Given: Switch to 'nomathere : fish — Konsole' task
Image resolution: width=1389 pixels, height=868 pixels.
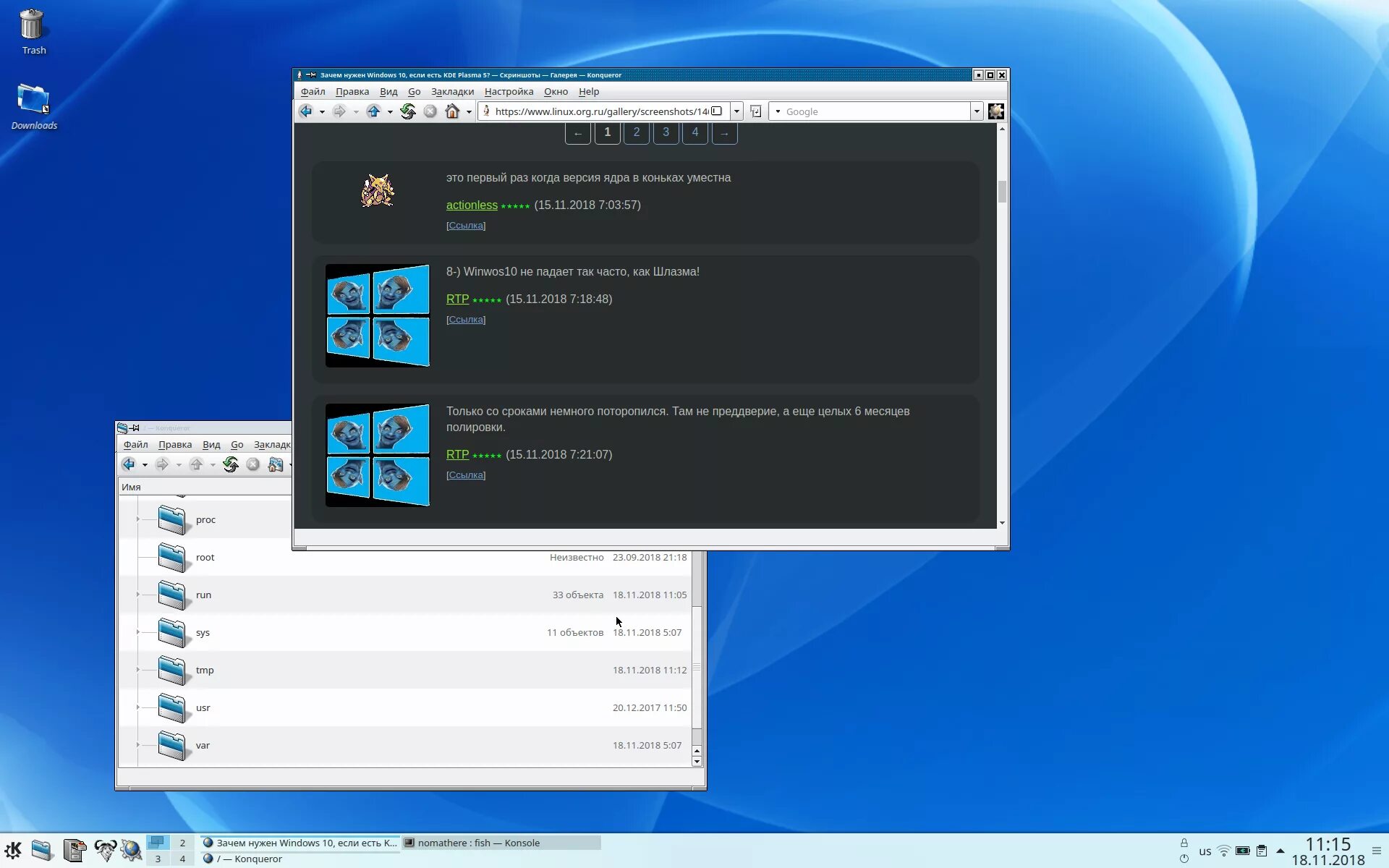Looking at the screenshot, I should pos(501,843).
